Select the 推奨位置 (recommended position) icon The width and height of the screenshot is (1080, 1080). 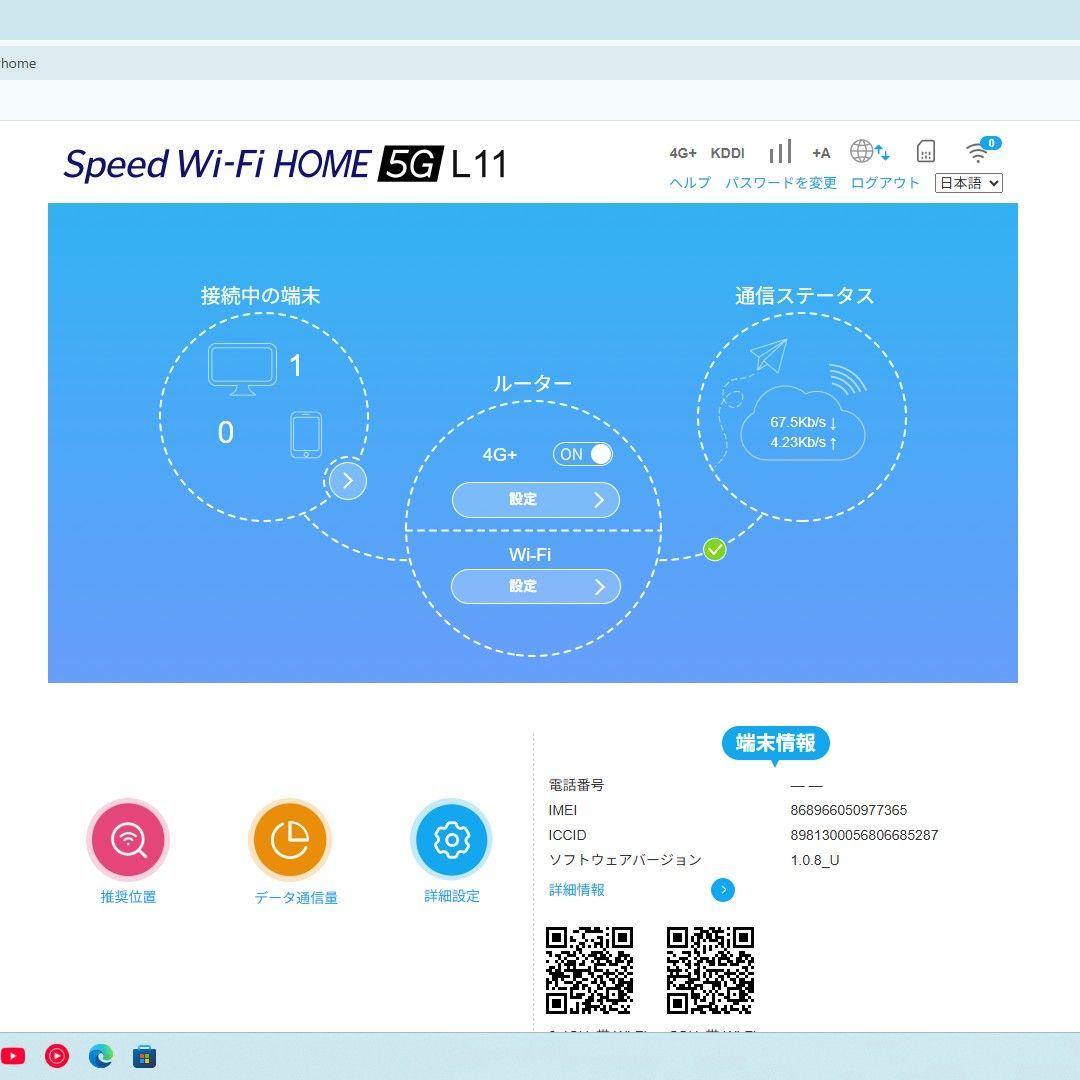(x=128, y=840)
